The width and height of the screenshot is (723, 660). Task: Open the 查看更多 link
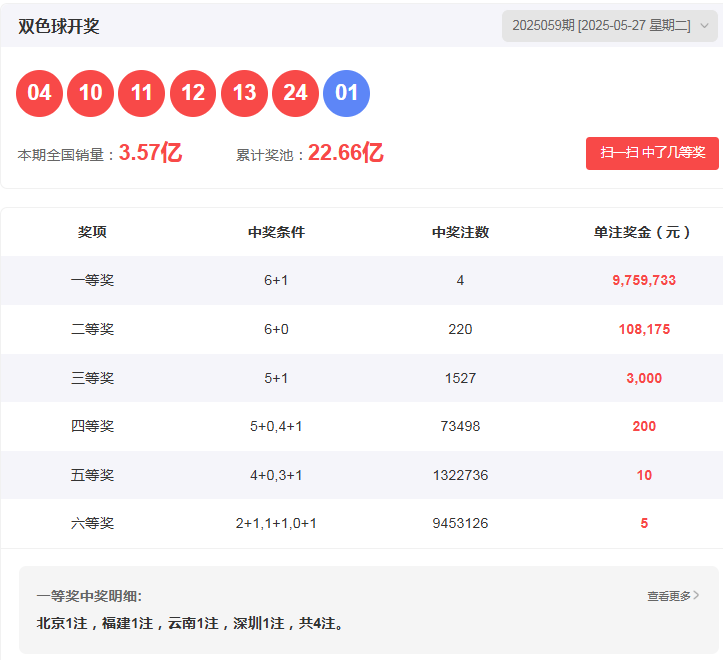pyautogui.click(x=668, y=596)
